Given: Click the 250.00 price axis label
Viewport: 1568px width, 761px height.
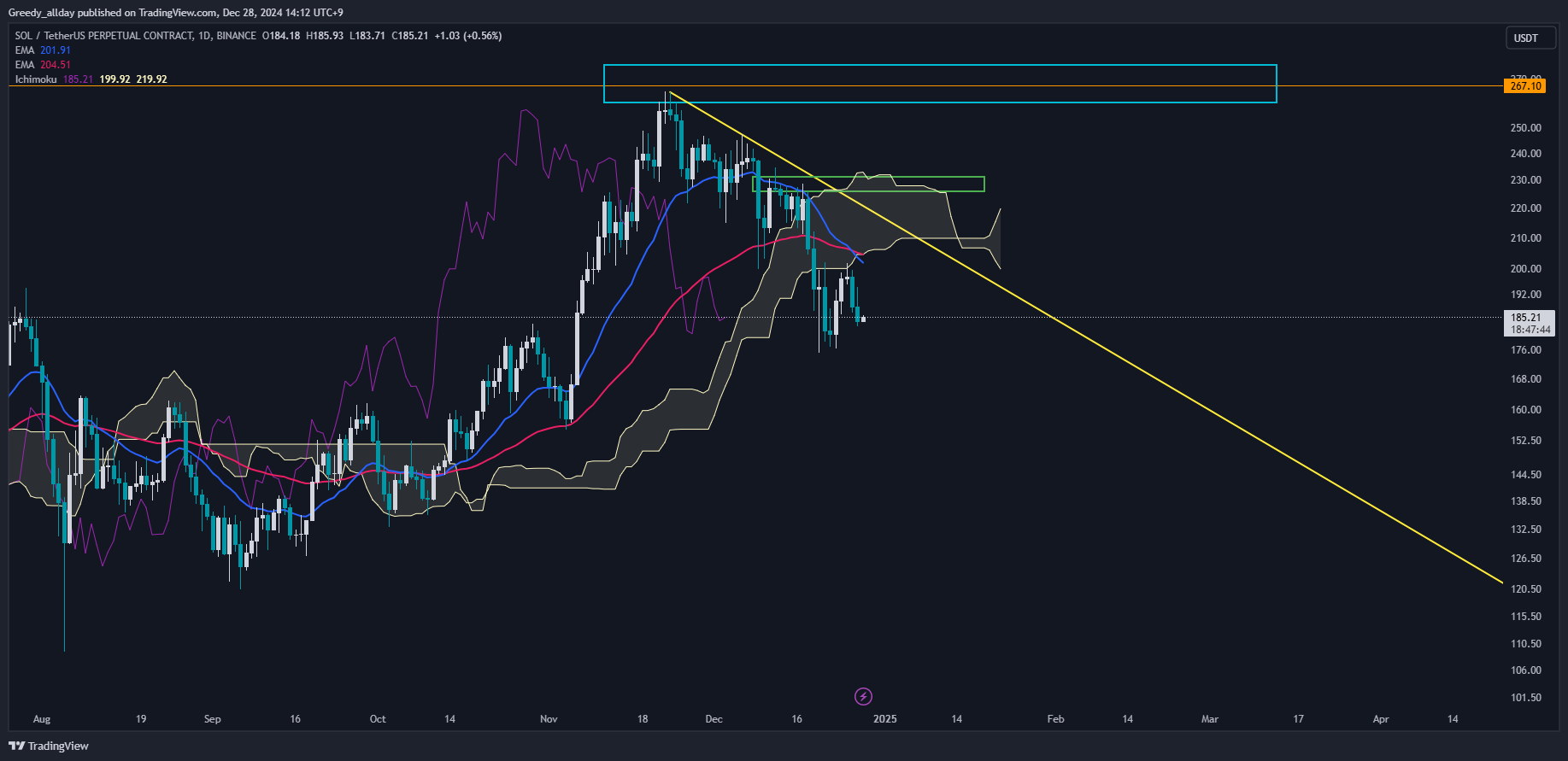Looking at the screenshot, I should pos(1526,128).
